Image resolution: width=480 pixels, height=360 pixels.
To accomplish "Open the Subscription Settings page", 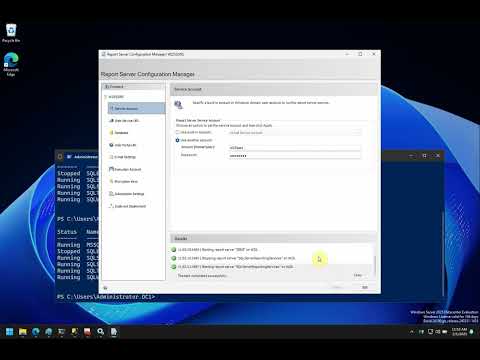I will (129, 194).
